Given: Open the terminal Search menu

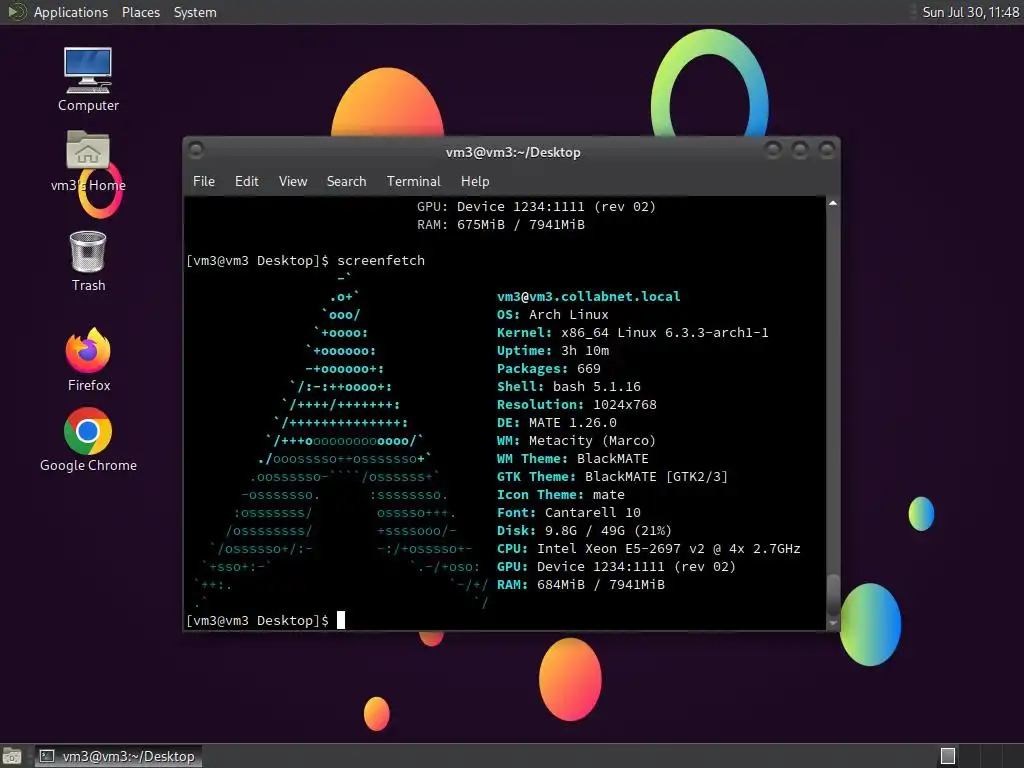Looking at the screenshot, I should coord(346,182).
